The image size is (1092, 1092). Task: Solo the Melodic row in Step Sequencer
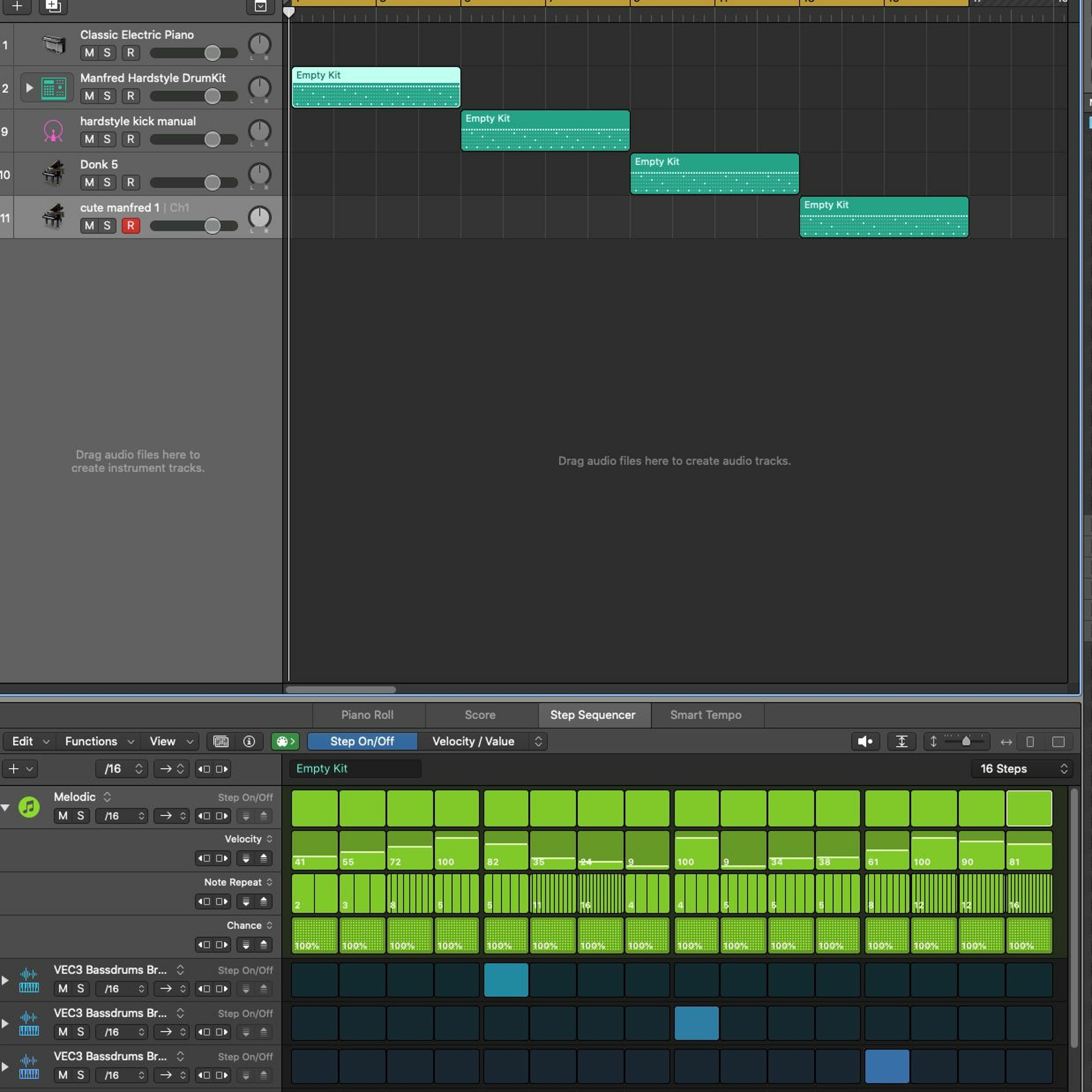click(80, 816)
